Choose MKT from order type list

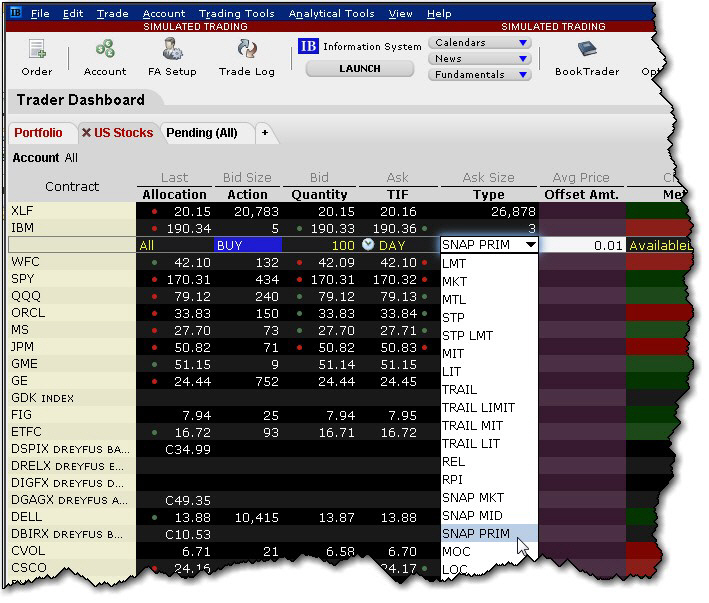(x=489, y=281)
